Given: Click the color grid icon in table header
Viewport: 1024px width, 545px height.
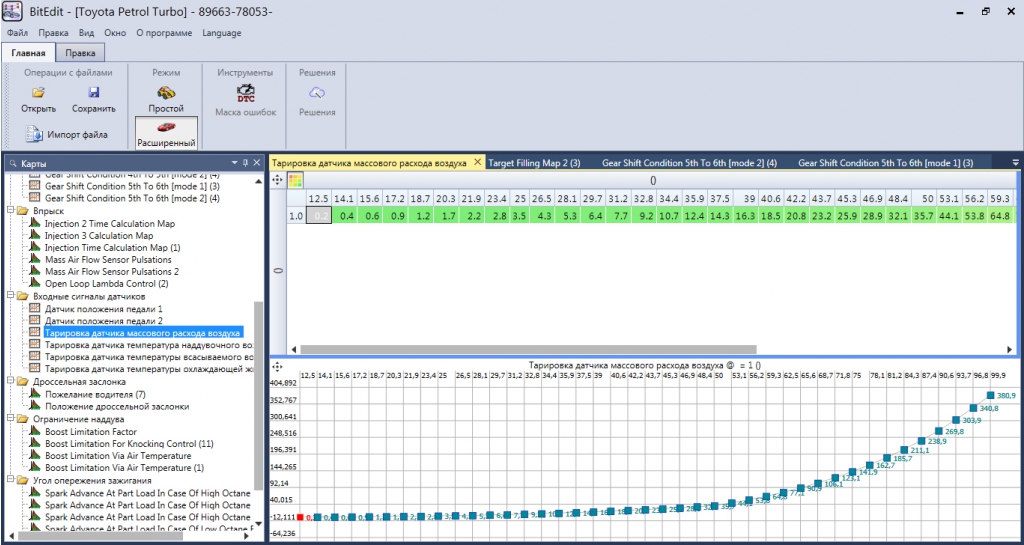Looking at the screenshot, I should pyautogui.click(x=295, y=181).
